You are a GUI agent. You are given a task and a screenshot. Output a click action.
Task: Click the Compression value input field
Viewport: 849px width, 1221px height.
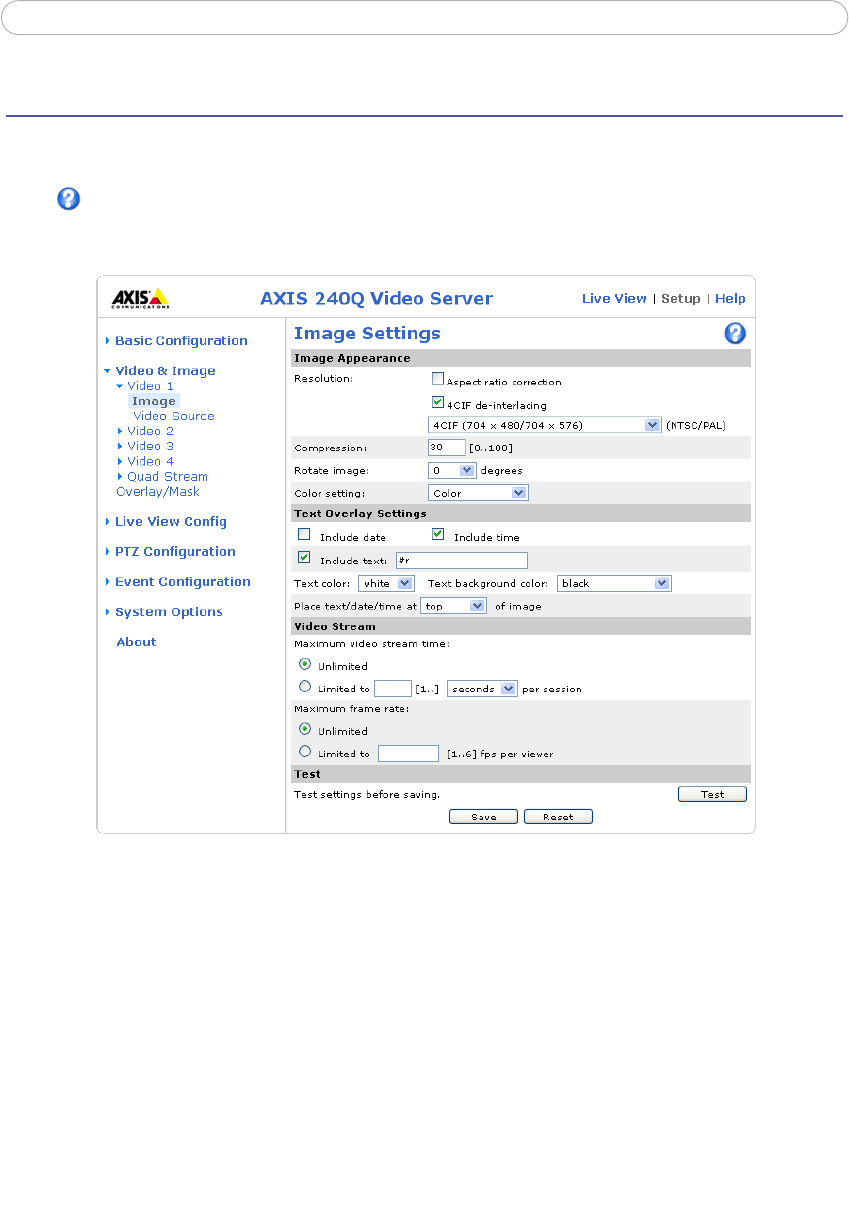click(x=446, y=448)
